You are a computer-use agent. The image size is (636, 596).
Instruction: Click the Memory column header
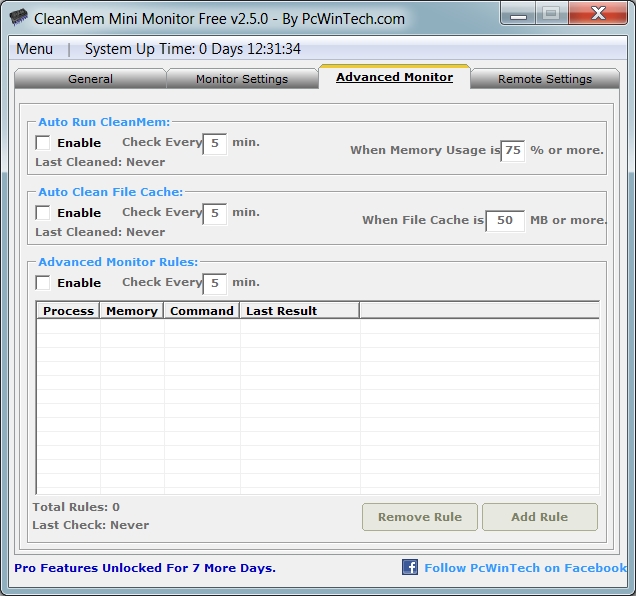tap(132, 311)
